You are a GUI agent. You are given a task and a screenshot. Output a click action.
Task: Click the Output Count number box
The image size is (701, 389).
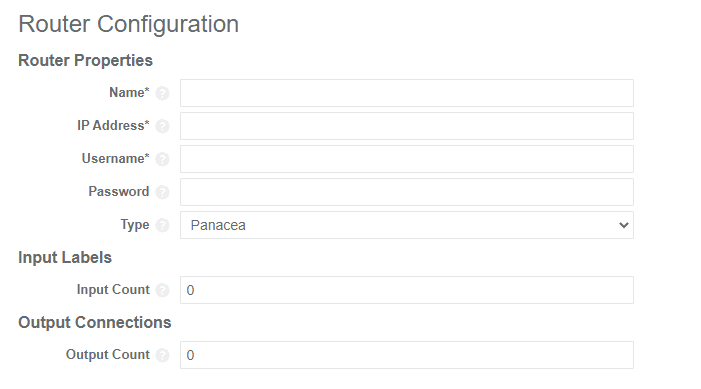coord(407,355)
